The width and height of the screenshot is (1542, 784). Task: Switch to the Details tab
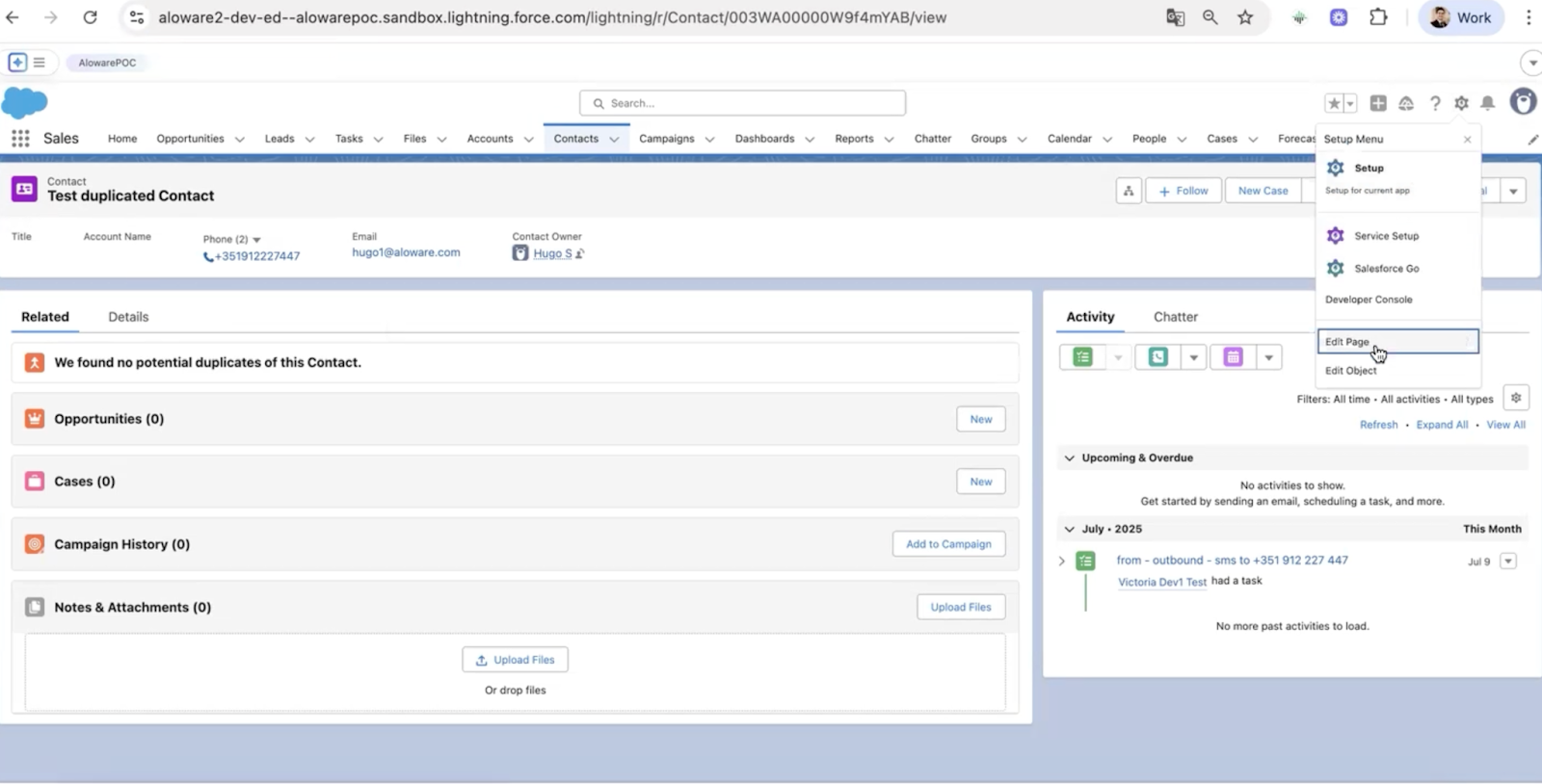pos(128,317)
